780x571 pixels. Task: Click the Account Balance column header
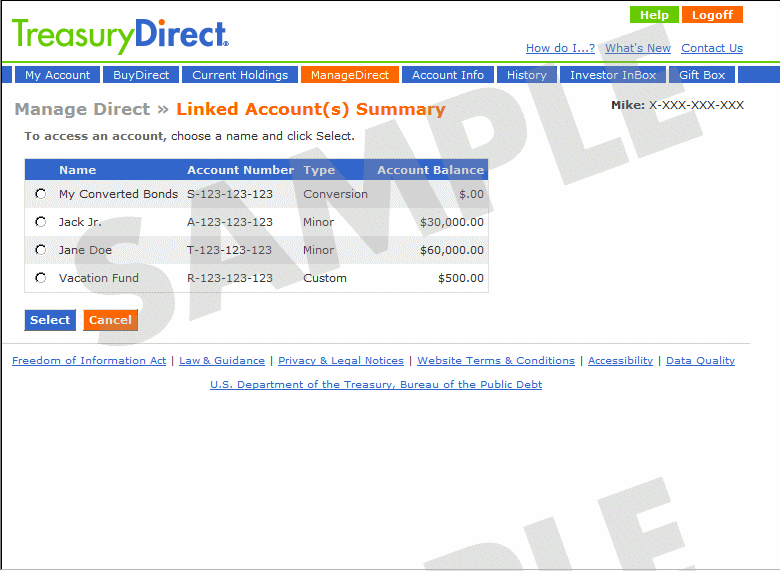point(430,170)
